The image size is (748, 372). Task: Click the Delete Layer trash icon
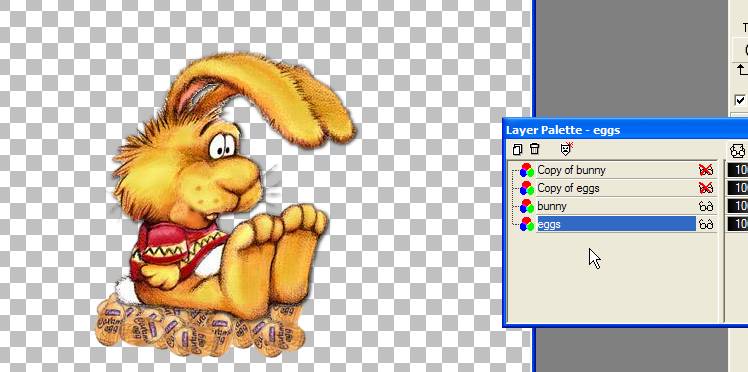pyautogui.click(x=534, y=149)
